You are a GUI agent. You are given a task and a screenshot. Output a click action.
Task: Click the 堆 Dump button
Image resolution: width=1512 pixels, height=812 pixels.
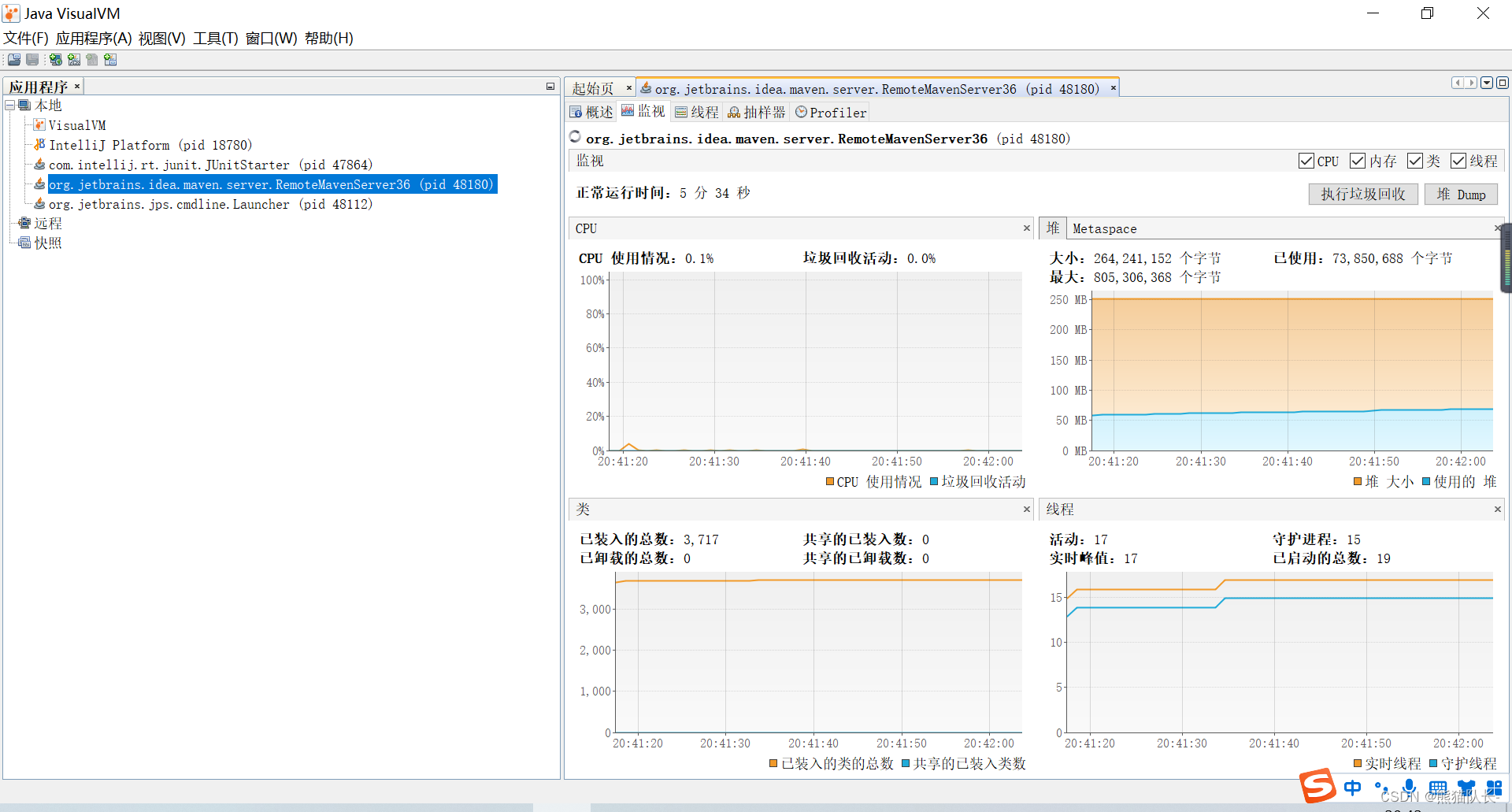(x=1461, y=195)
